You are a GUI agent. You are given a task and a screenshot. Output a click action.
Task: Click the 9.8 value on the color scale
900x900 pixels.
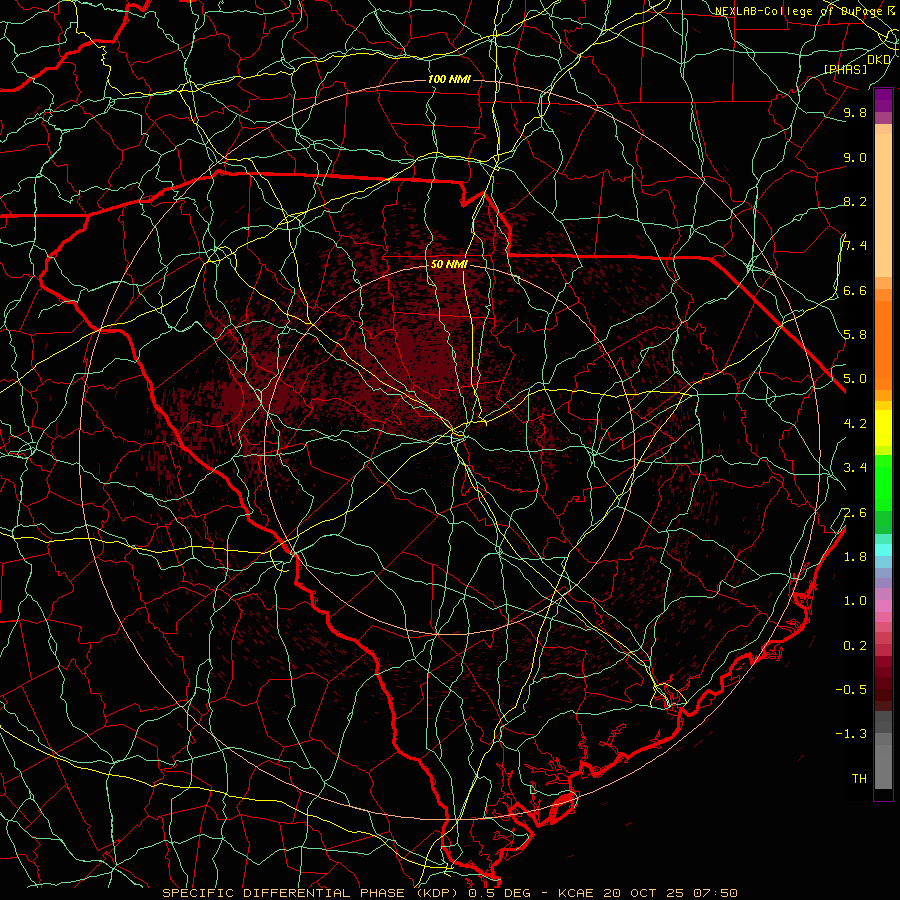[x=855, y=113]
